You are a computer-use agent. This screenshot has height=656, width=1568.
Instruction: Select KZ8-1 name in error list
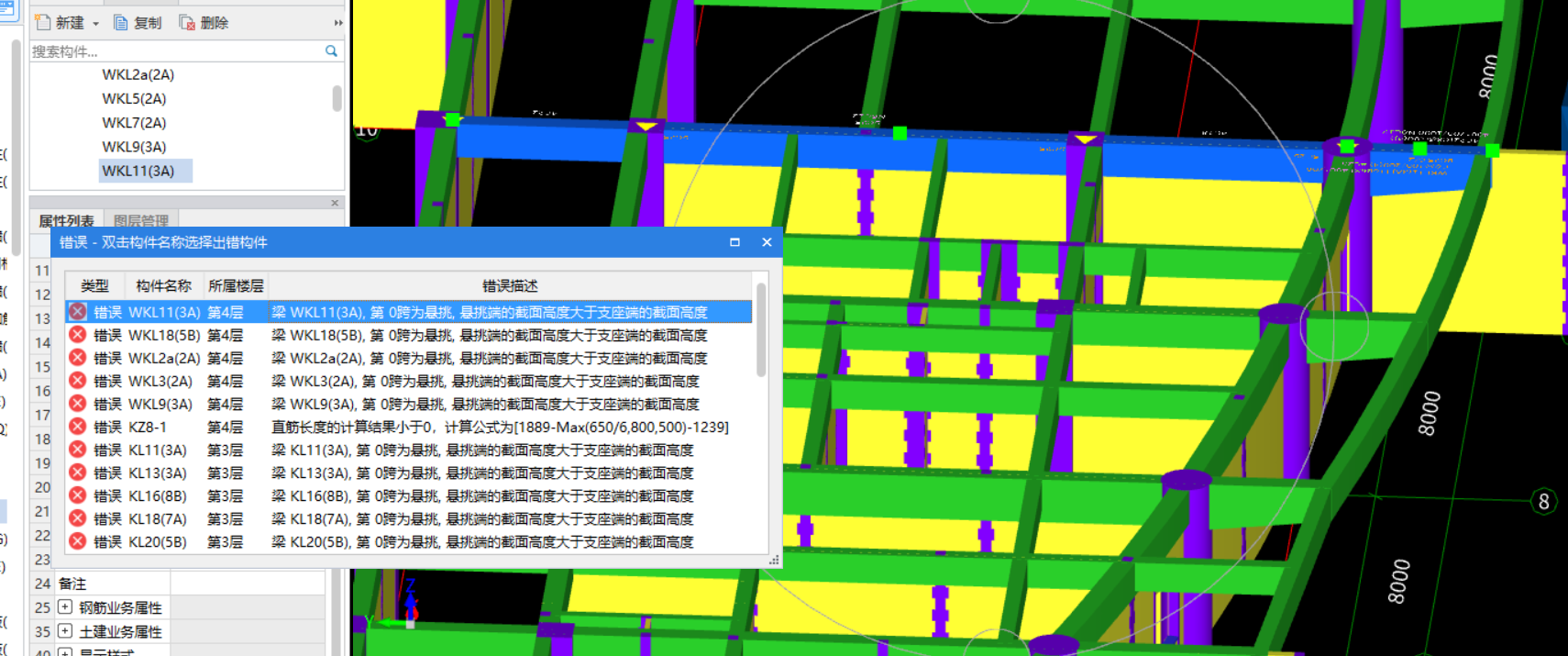(x=148, y=428)
